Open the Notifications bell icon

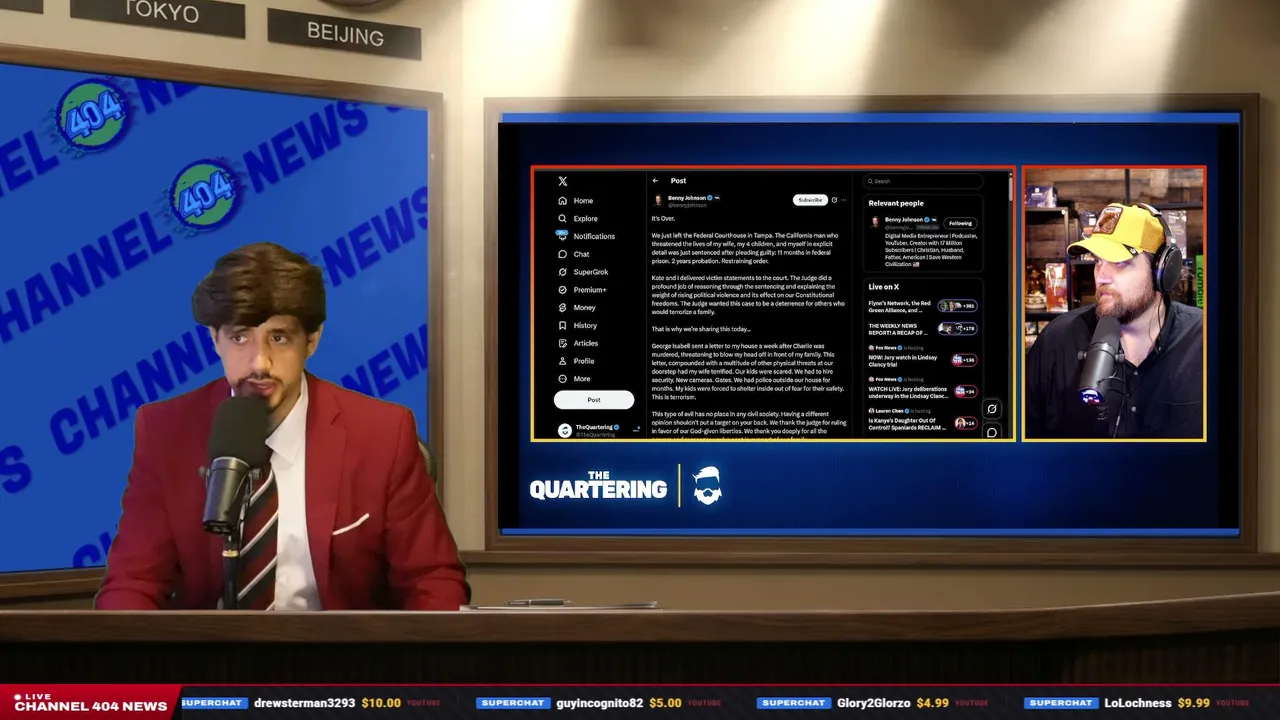click(563, 236)
